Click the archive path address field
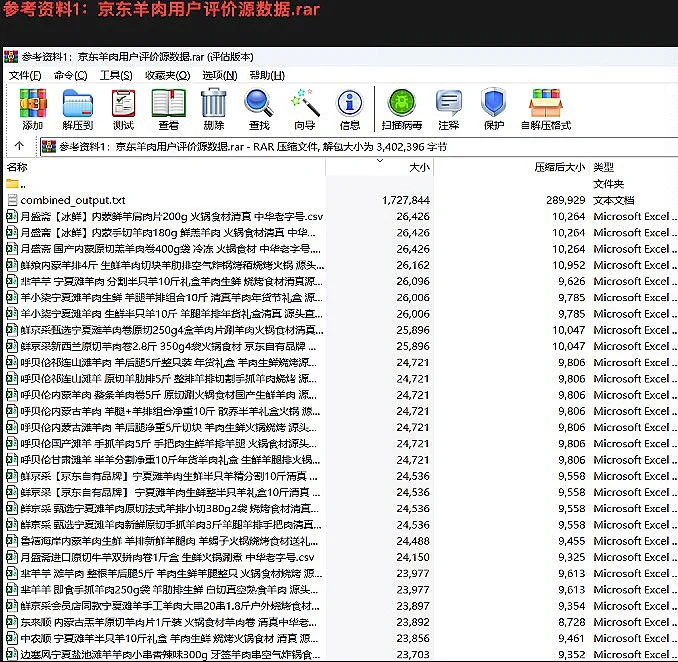Screen dimensions: 678x662 tap(359, 147)
